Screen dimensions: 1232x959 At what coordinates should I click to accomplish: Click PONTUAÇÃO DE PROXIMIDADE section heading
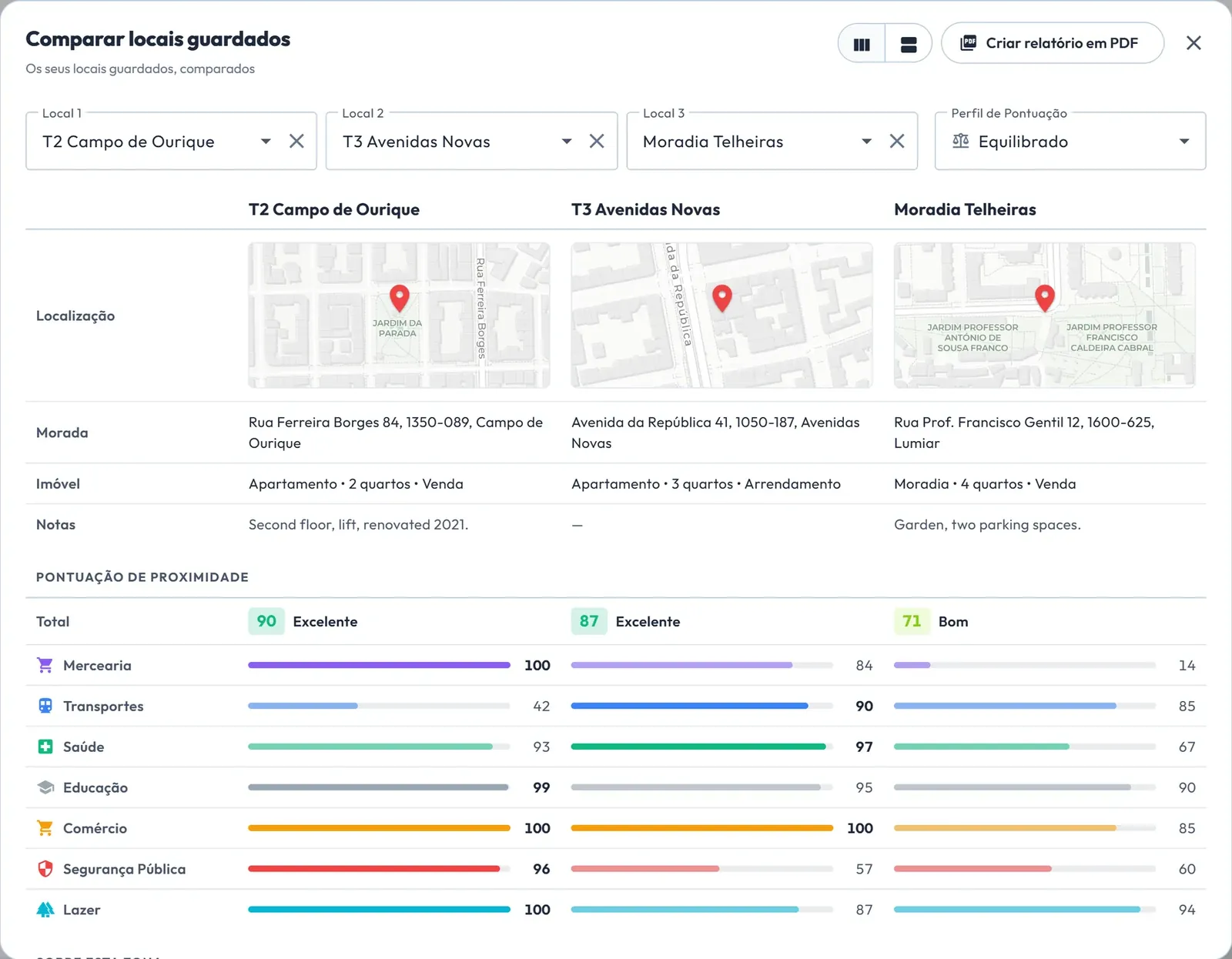coord(142,577)
